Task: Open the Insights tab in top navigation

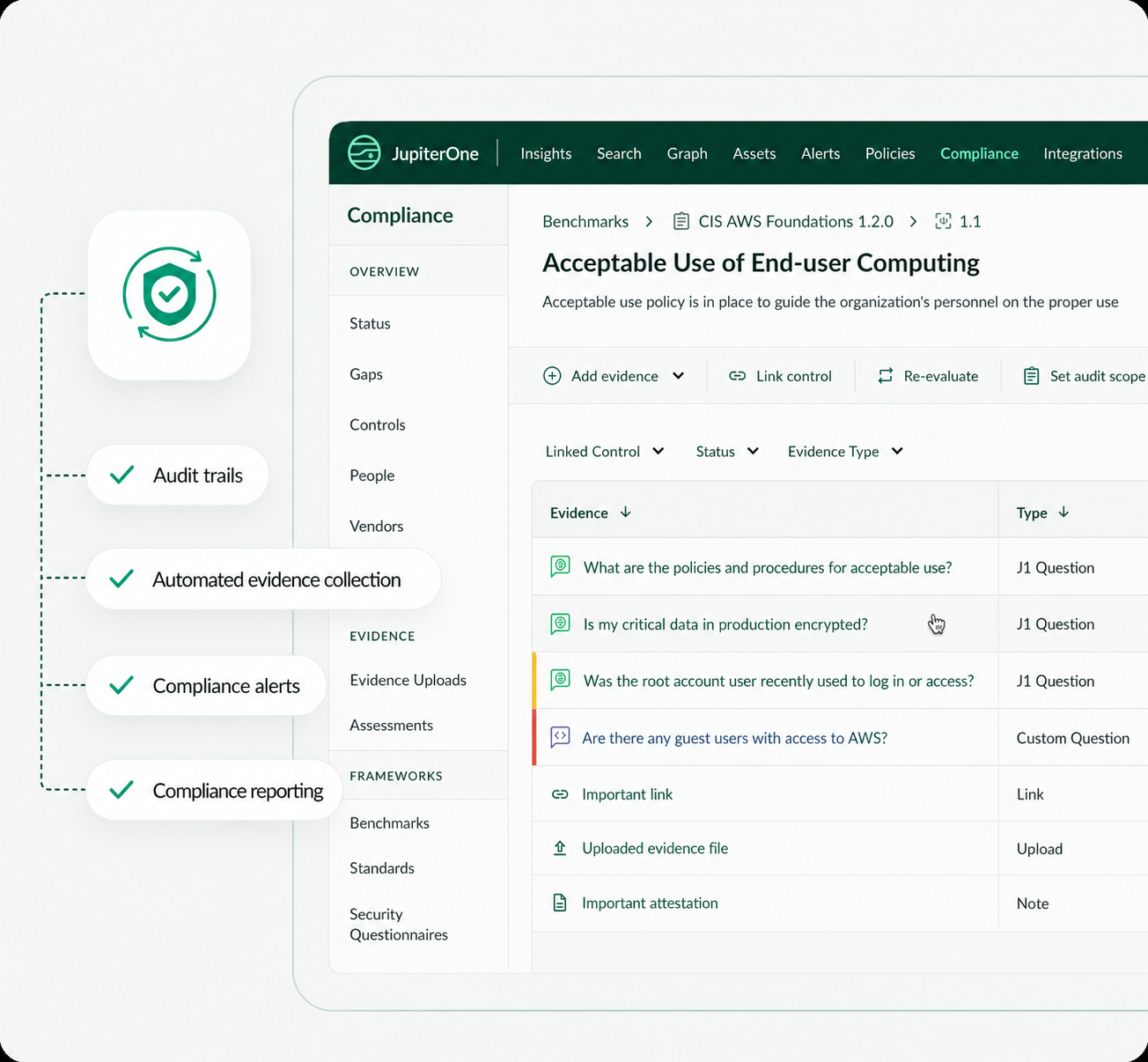Action: coord(546,153)
